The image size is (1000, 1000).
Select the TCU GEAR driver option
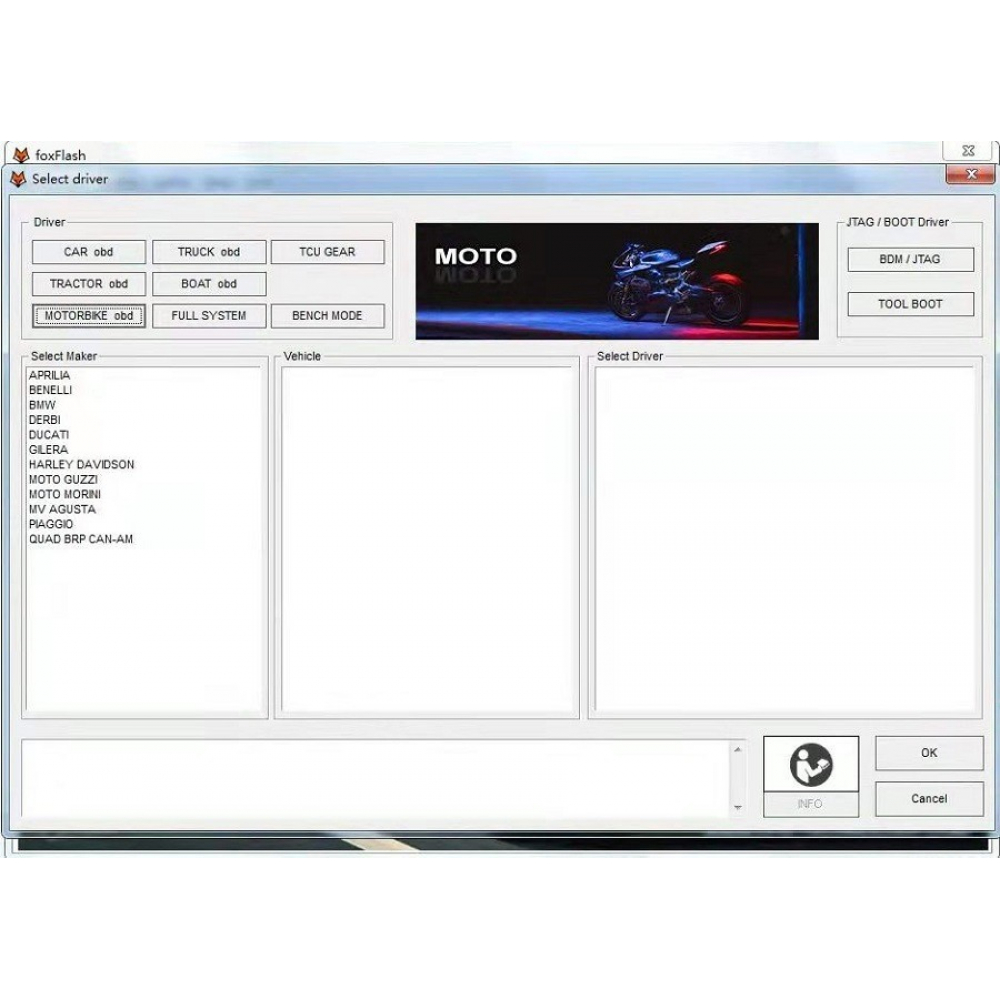[327, 252]
